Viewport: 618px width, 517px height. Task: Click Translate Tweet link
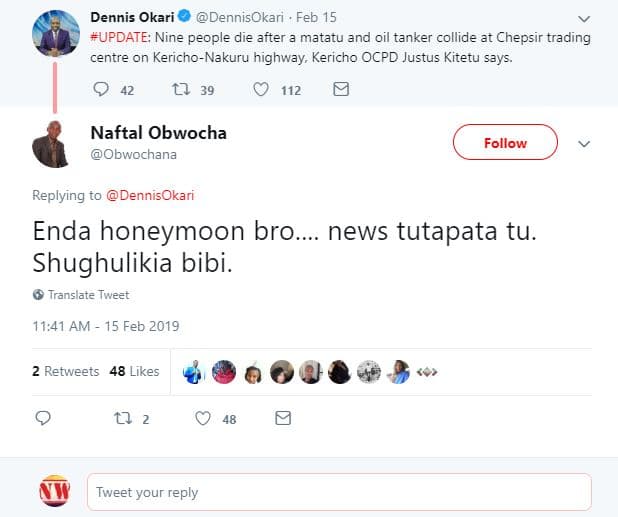[88, 295]
